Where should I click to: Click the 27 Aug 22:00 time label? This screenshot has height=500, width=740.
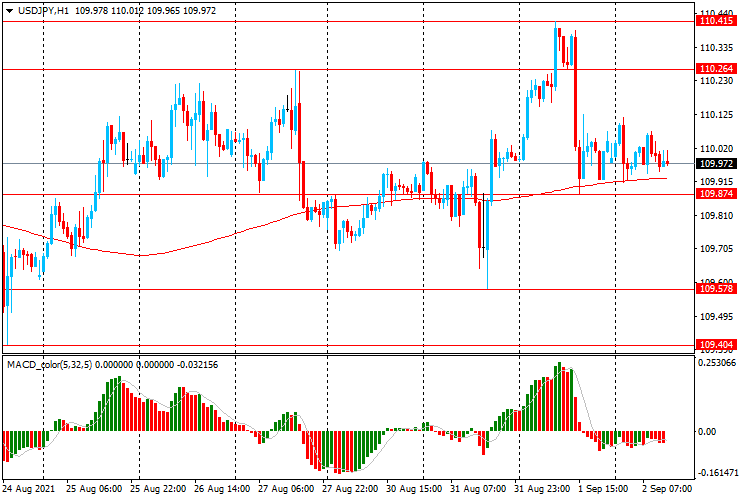(x=350, y=489)
